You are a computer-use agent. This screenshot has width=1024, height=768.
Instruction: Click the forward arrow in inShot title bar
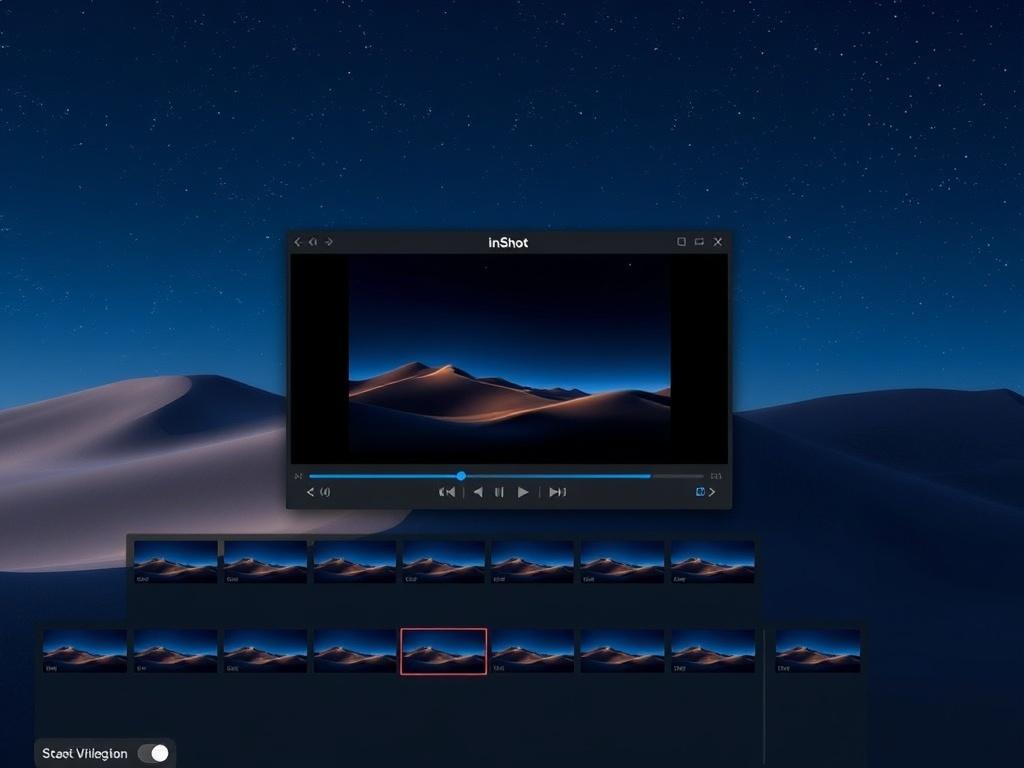click(x=329, y=242)
